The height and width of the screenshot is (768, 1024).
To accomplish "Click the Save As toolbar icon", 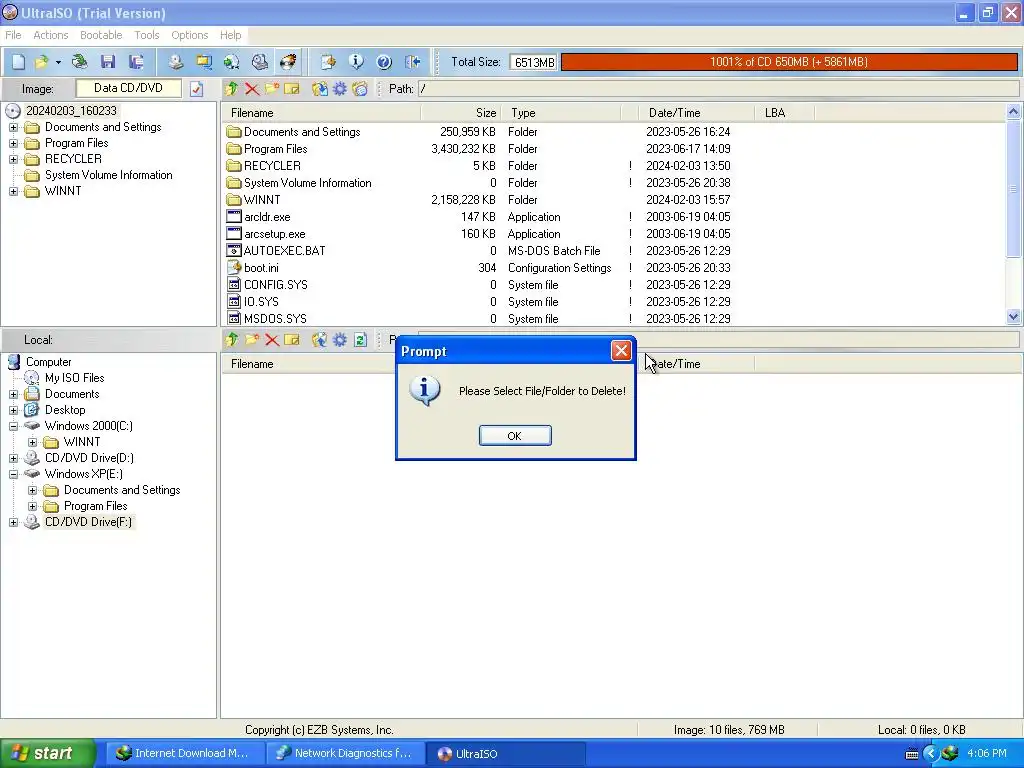I will 136,62.
